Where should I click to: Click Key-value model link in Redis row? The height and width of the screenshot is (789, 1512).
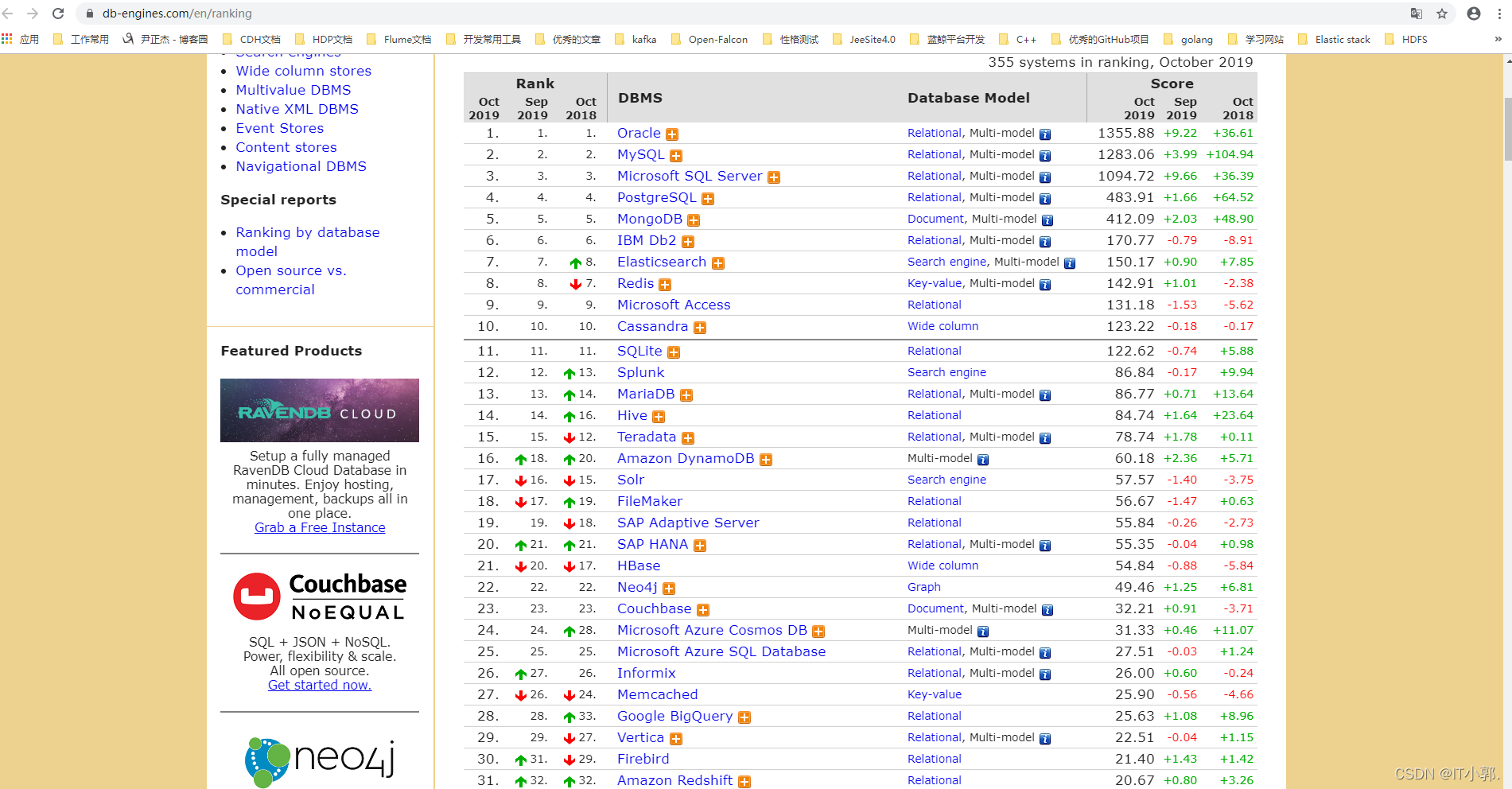click(935, 283)
